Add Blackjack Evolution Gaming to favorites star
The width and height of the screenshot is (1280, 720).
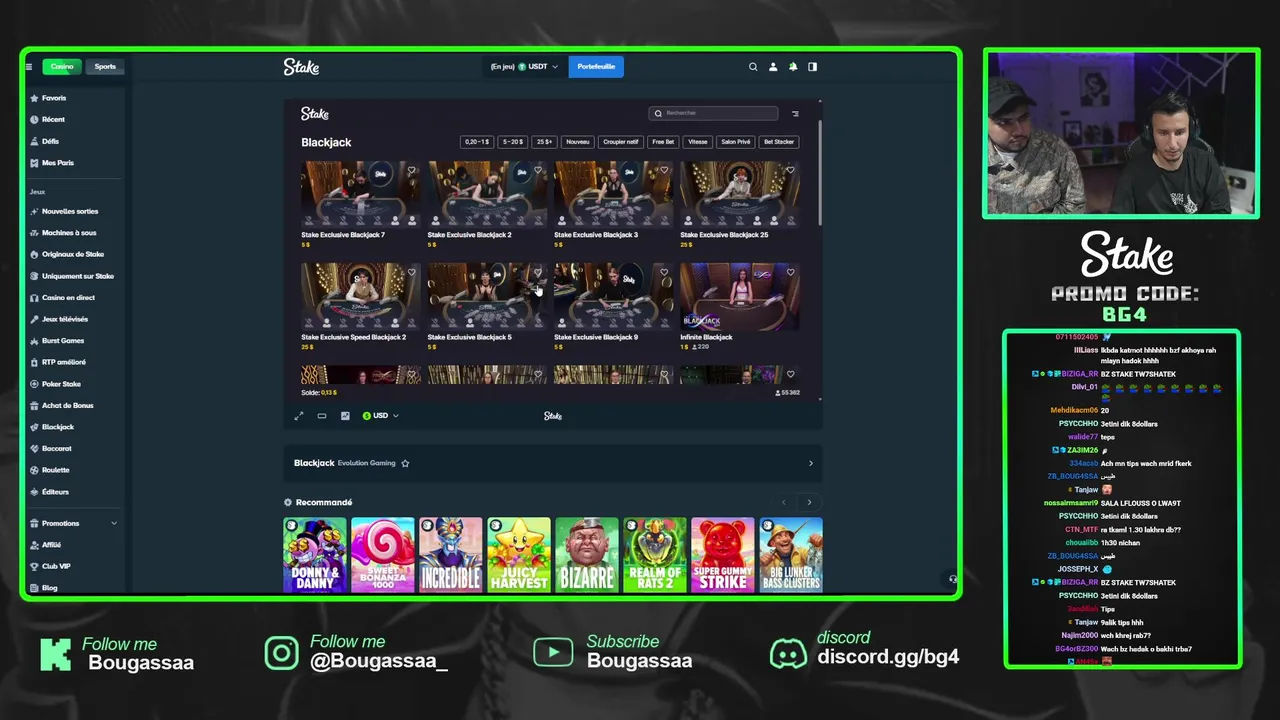pyautogui.click(x=405, y=463)
